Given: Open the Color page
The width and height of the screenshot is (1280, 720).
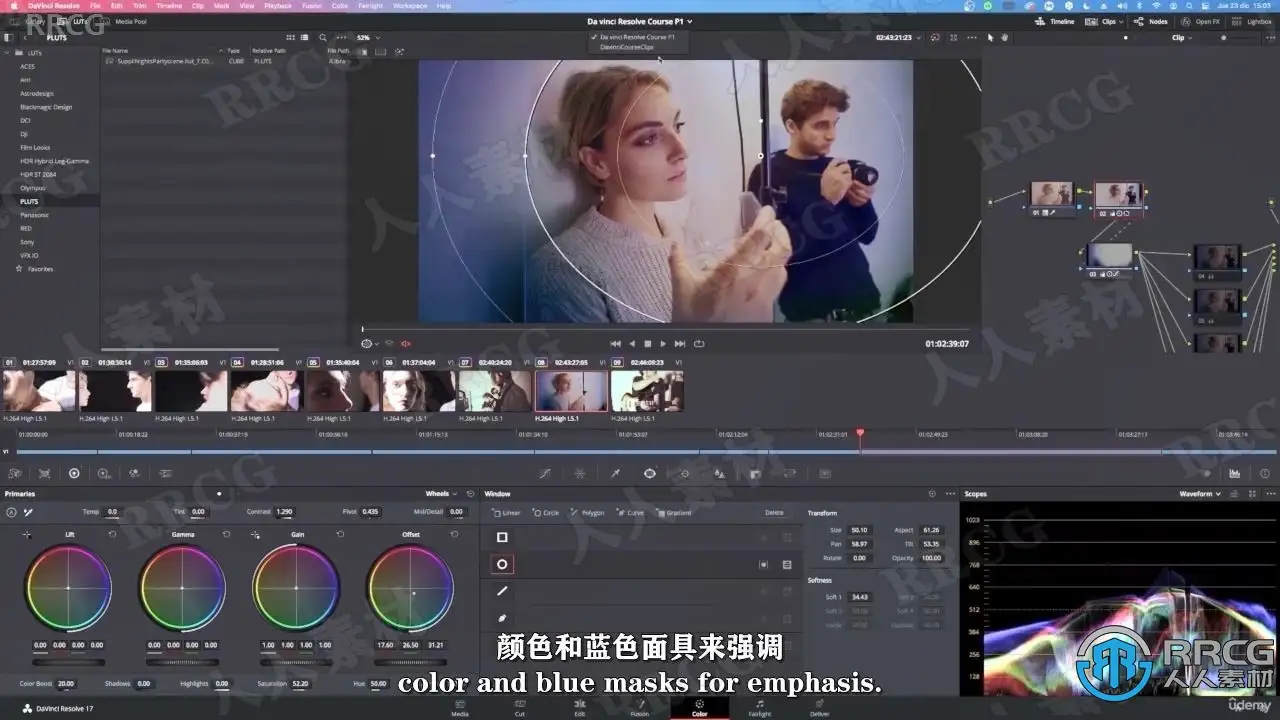Looking at the screenshot, I should point(699,708).
